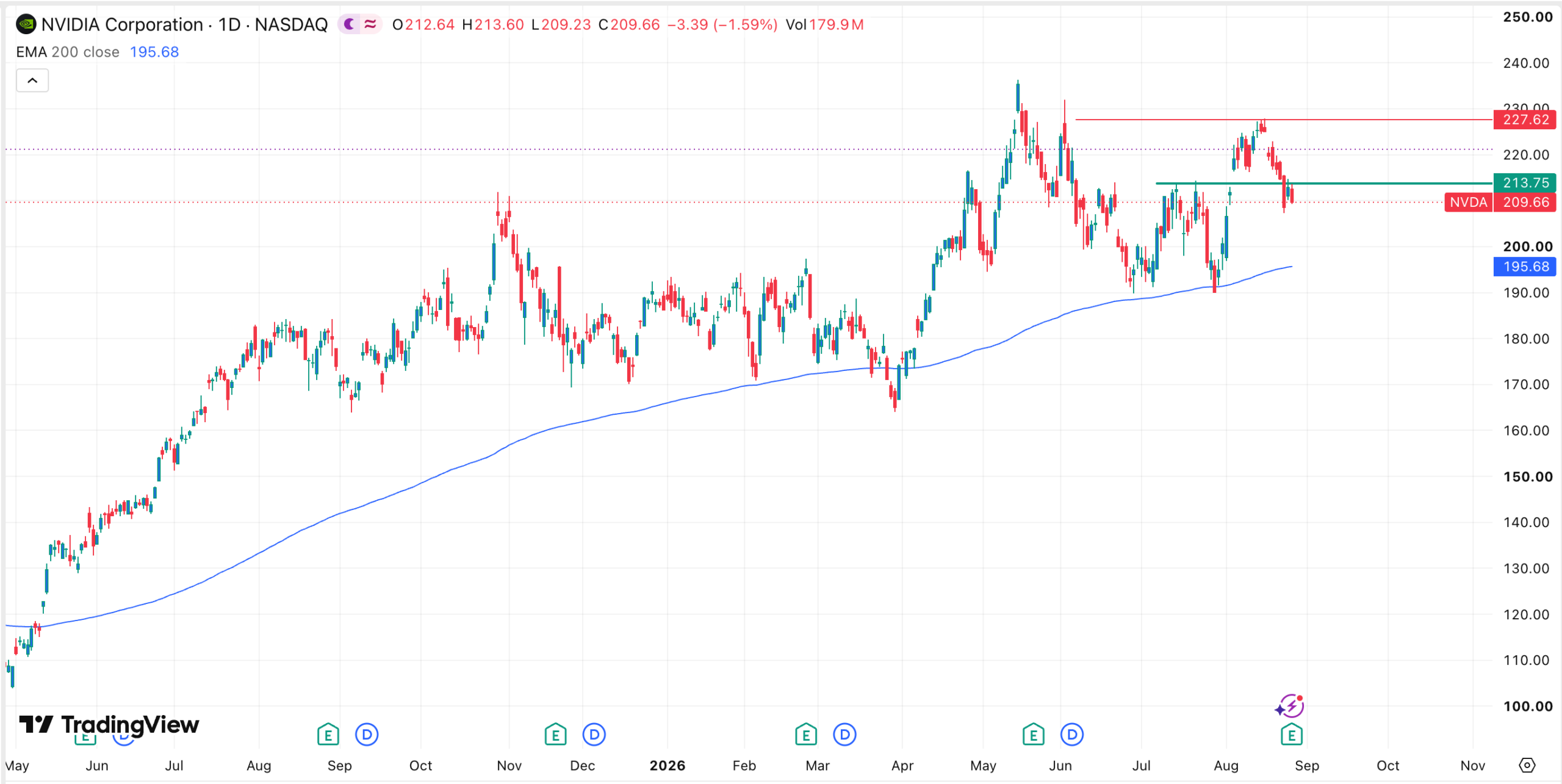Click the high price H213.60
This screenshot has height=784, width=1562.
pos(493,24)
